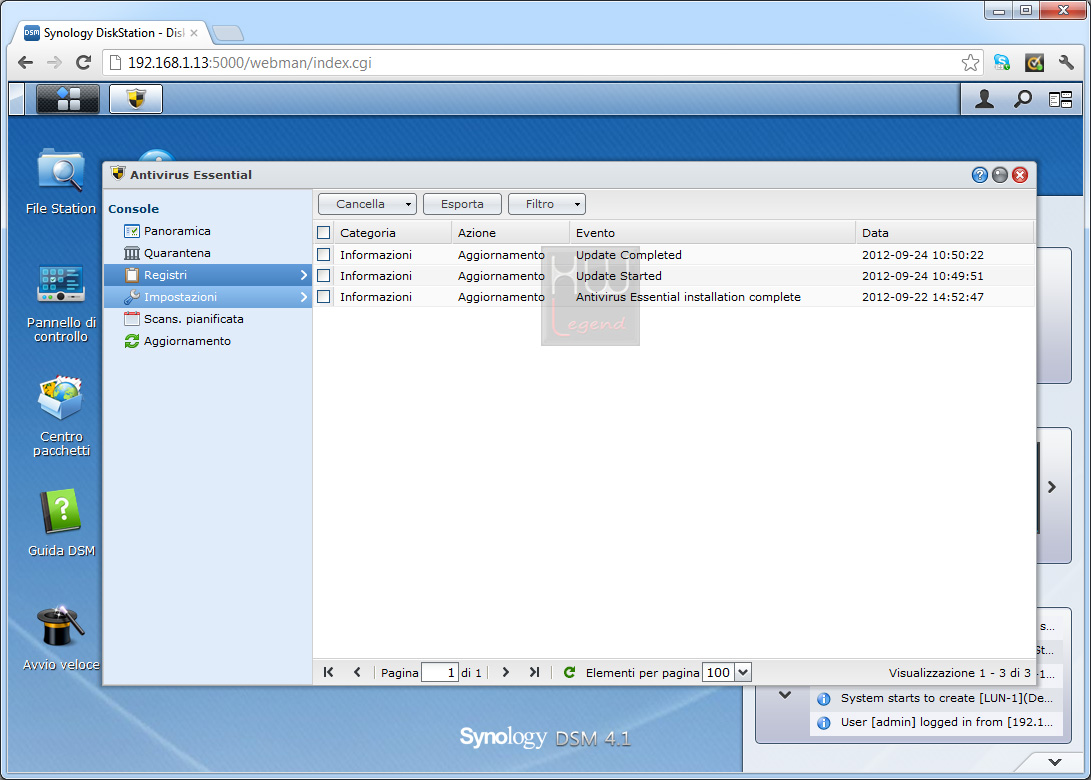
Task: Reload the browser page
Action: point(83,63)
